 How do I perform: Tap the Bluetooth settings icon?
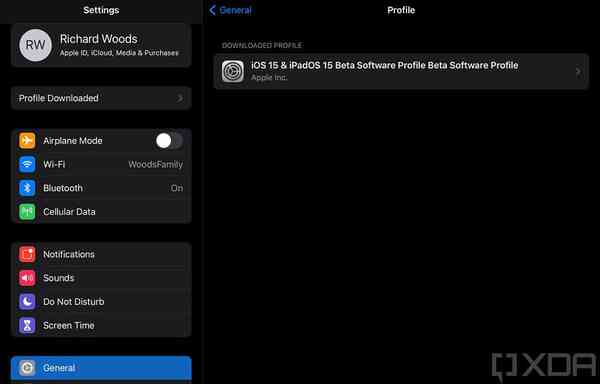click(27, 188)
